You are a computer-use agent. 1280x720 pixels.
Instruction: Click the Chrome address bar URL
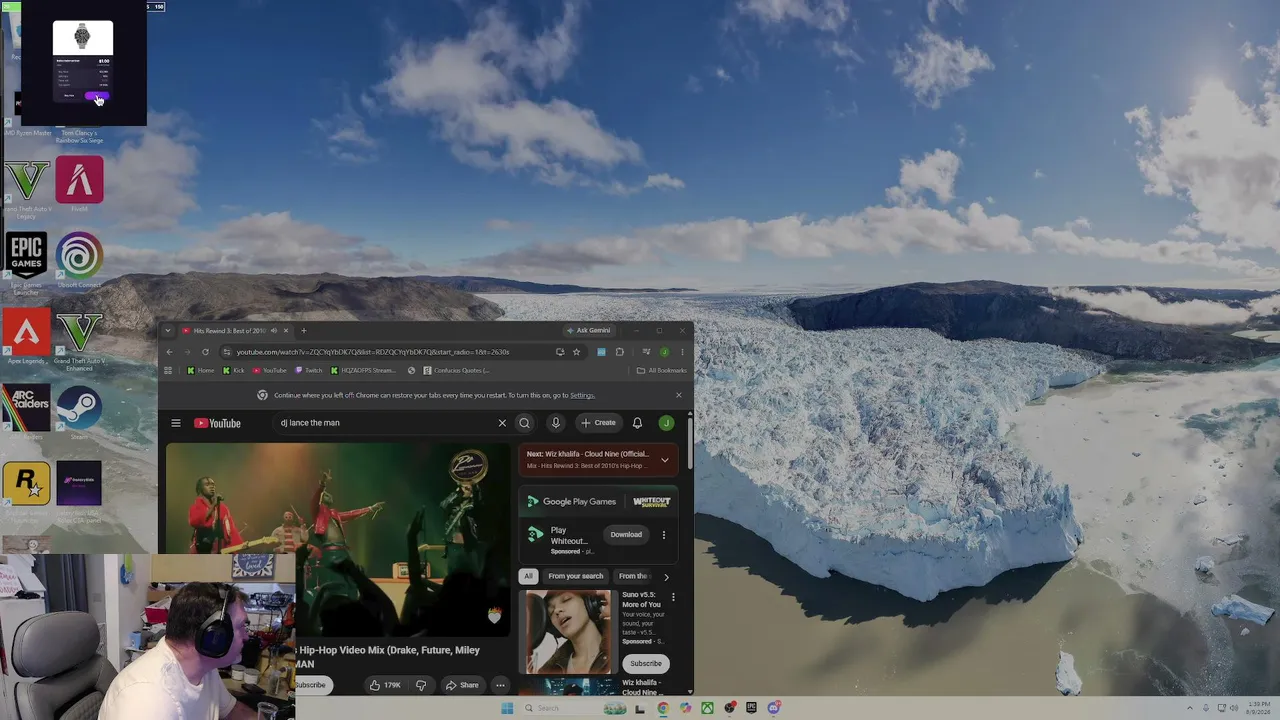(x=373, y=352)
